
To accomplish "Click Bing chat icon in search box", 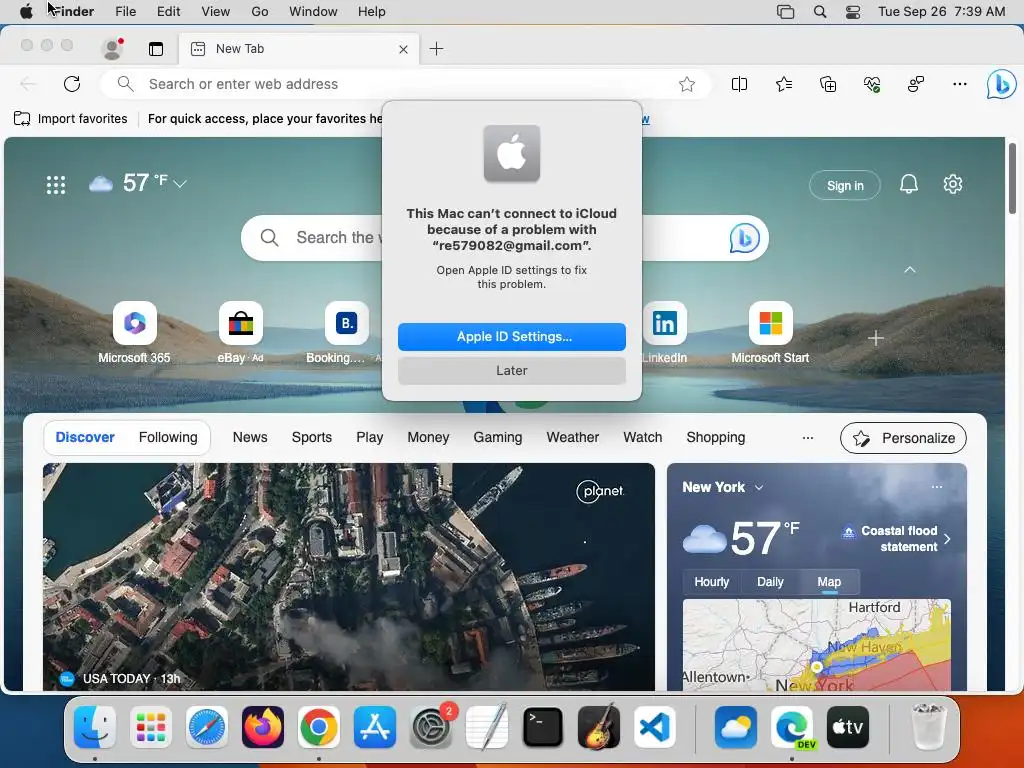I will pyautogui.click(x=744, y=238).
